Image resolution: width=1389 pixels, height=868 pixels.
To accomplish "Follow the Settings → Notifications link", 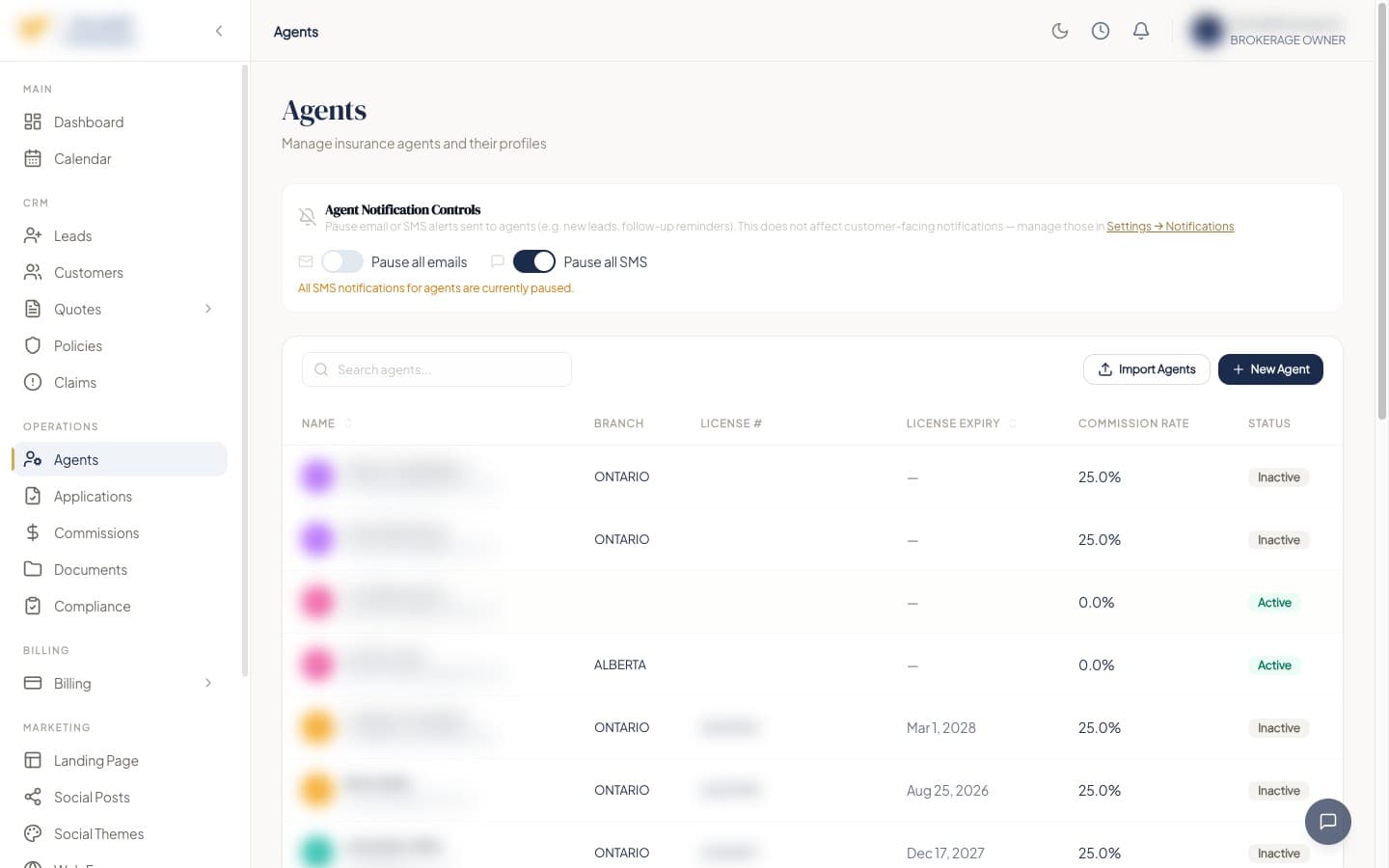I will click(1170, 227).
